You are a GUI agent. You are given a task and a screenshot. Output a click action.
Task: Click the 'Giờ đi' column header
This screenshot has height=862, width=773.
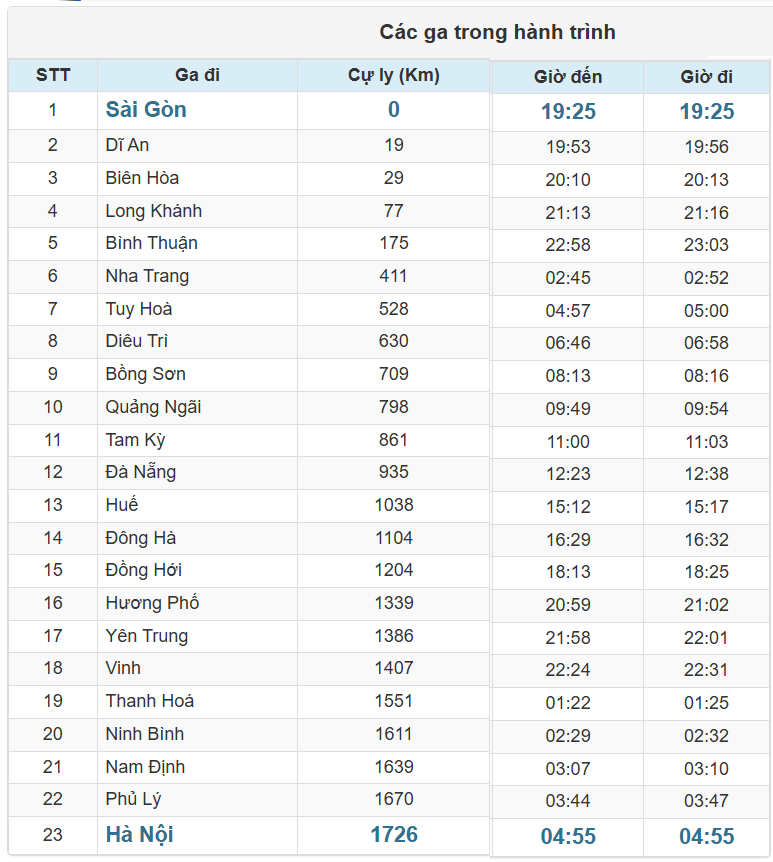706,77
